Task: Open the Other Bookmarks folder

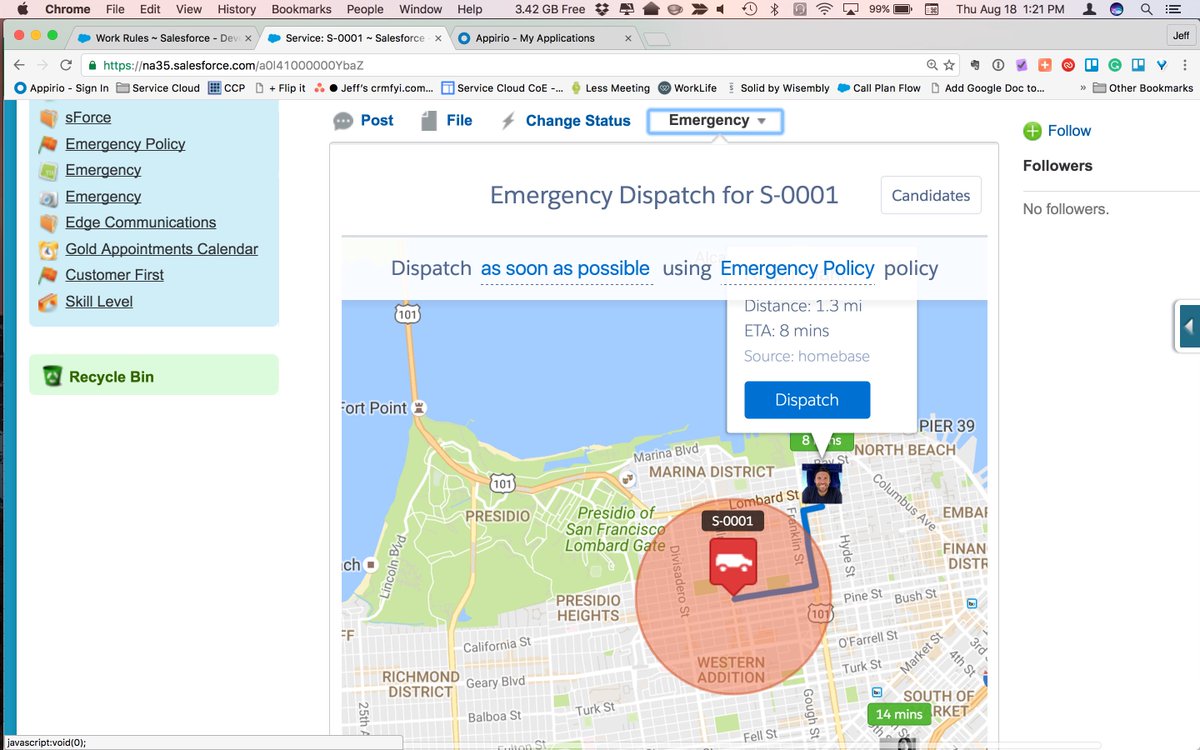Action: pyautogui.click(x=1143, y=88)
